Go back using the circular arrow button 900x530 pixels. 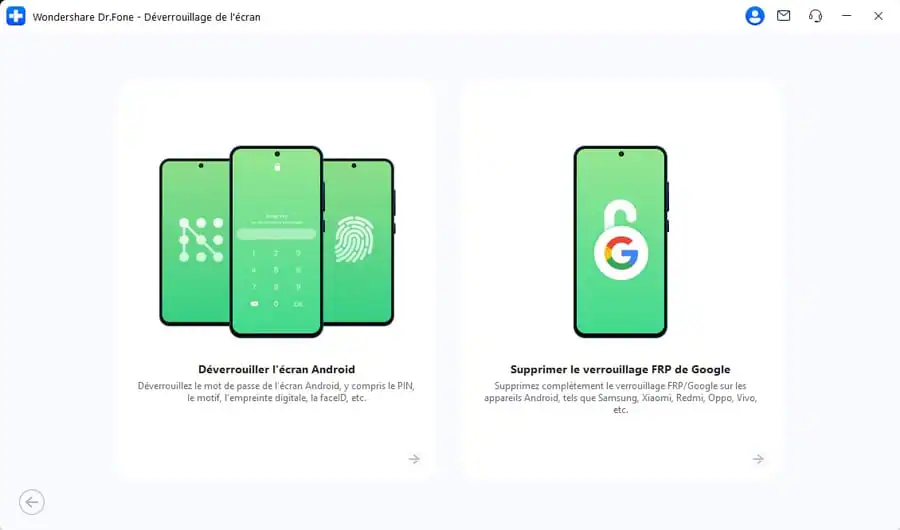tap(32, 502)
